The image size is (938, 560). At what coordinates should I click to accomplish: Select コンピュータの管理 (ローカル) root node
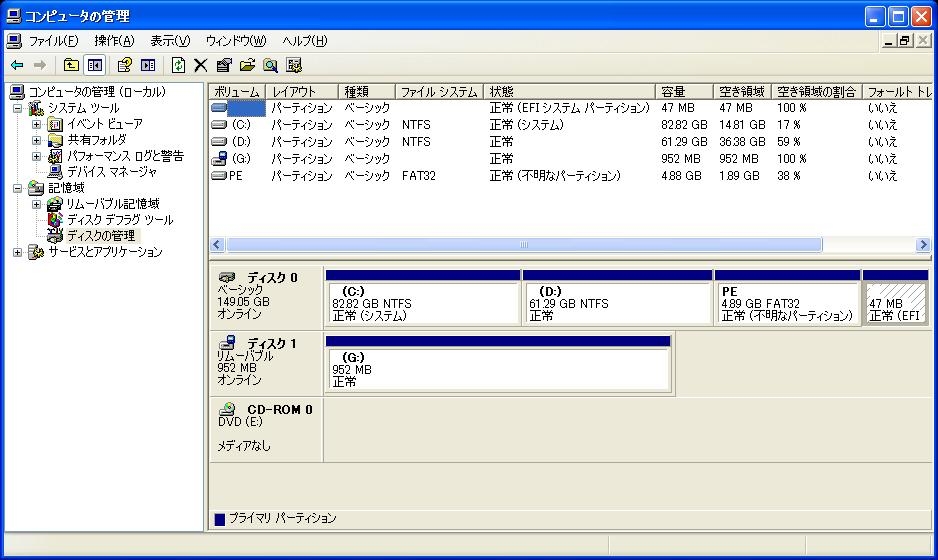97,92
